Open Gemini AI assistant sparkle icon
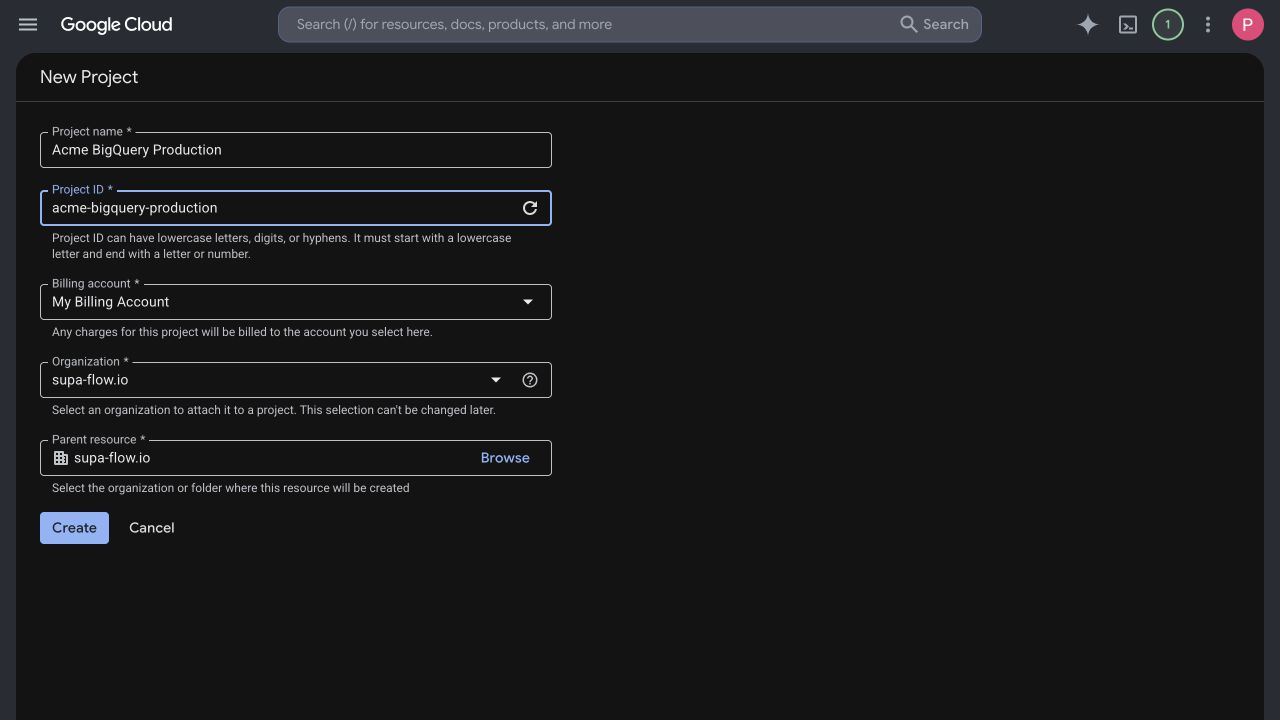Image resolution: width=1280 pixels, height=720 pixels. [x=1088, y=24]
